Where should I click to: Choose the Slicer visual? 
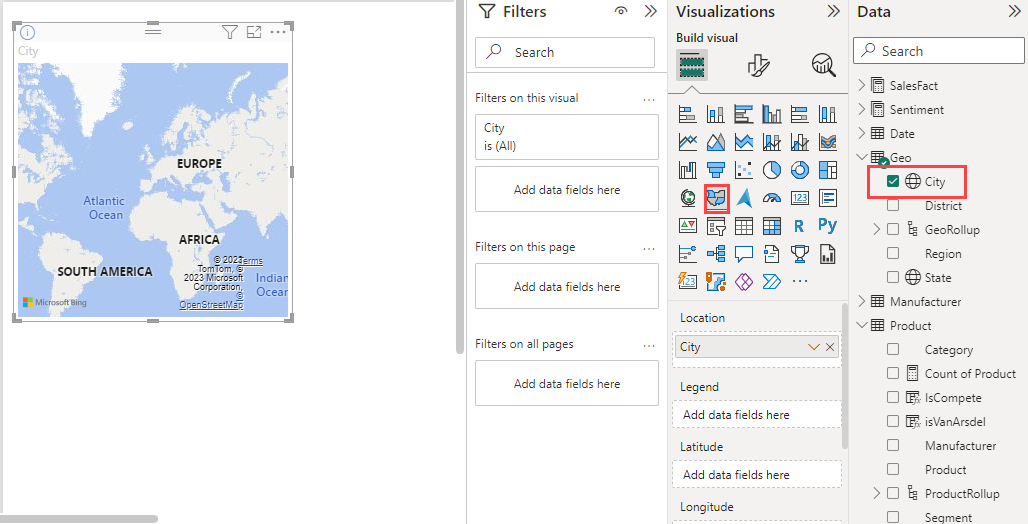tap(715, 226)
